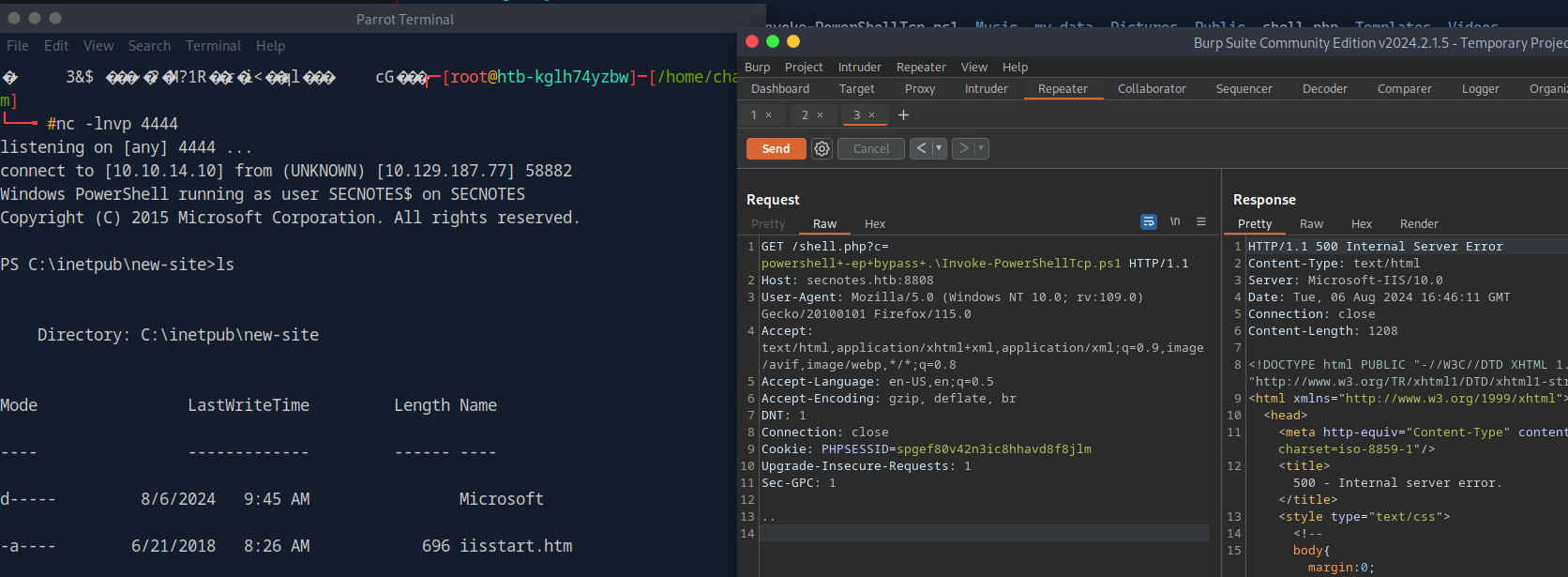Click yellow minimize button on Burp window
1568x577 pixels.
click(x=793, y=41)
